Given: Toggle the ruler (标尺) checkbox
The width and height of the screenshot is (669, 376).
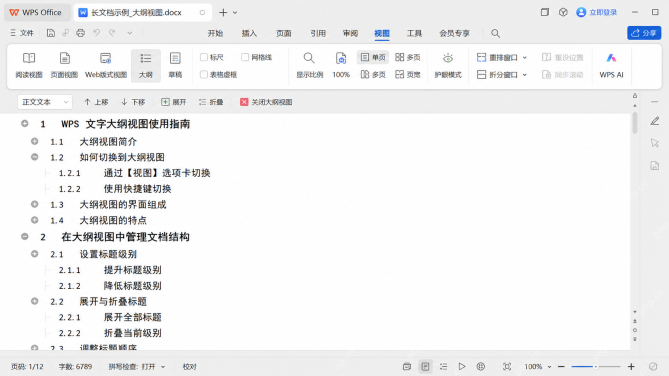Looking at the screenshot, I should (204, 57).
